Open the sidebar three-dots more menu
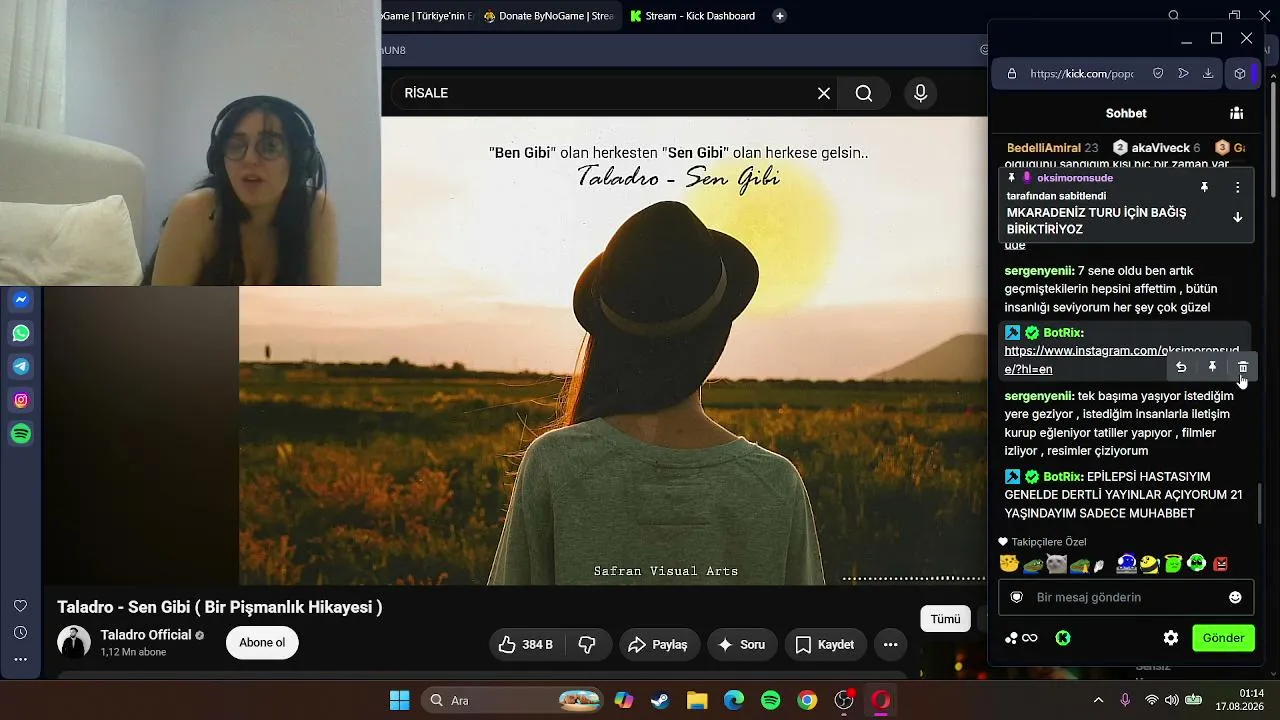Viewport: 1280px width, 720px height. (20, 660)
